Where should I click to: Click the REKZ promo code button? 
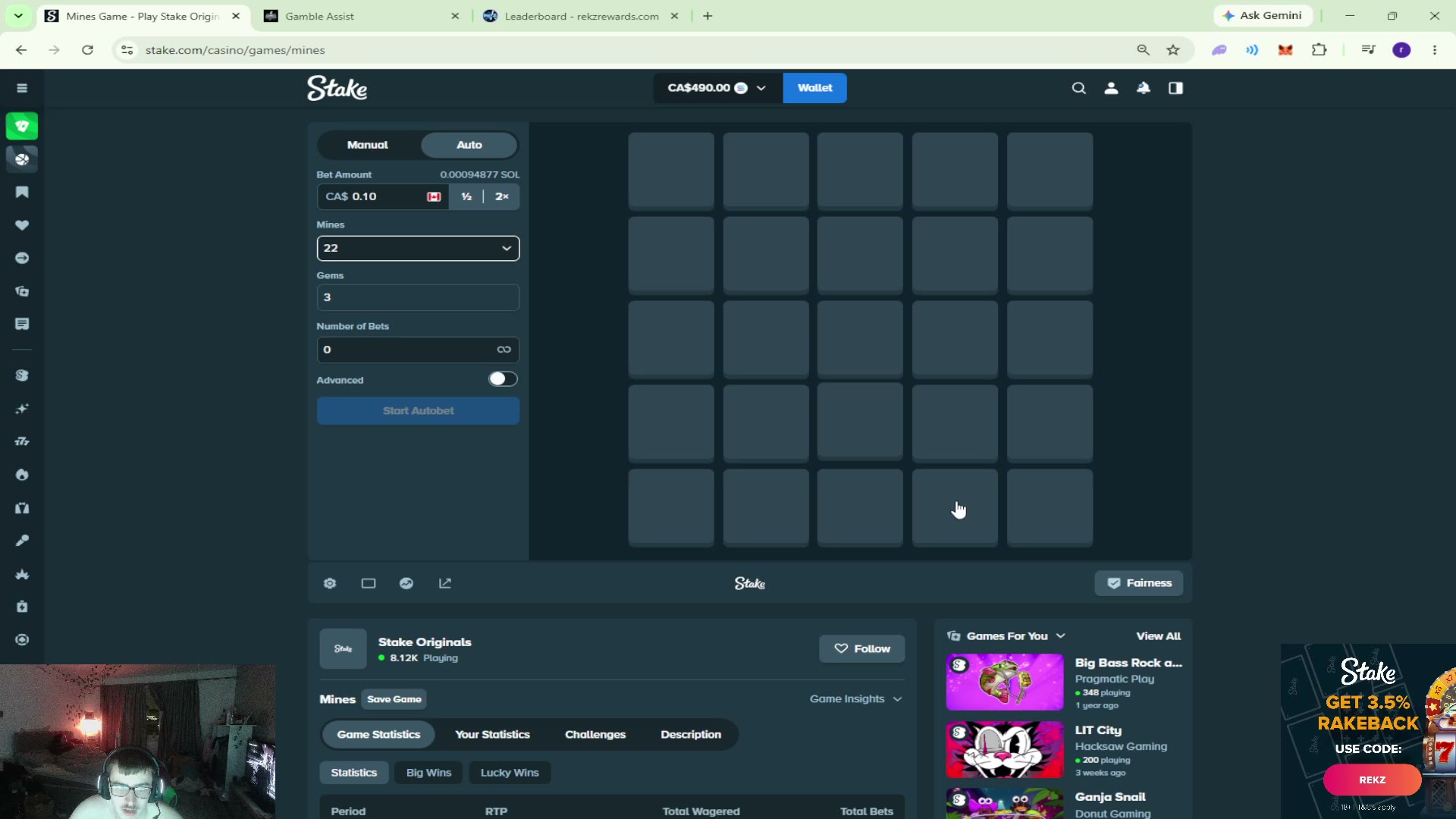[x=1372, y=780]
